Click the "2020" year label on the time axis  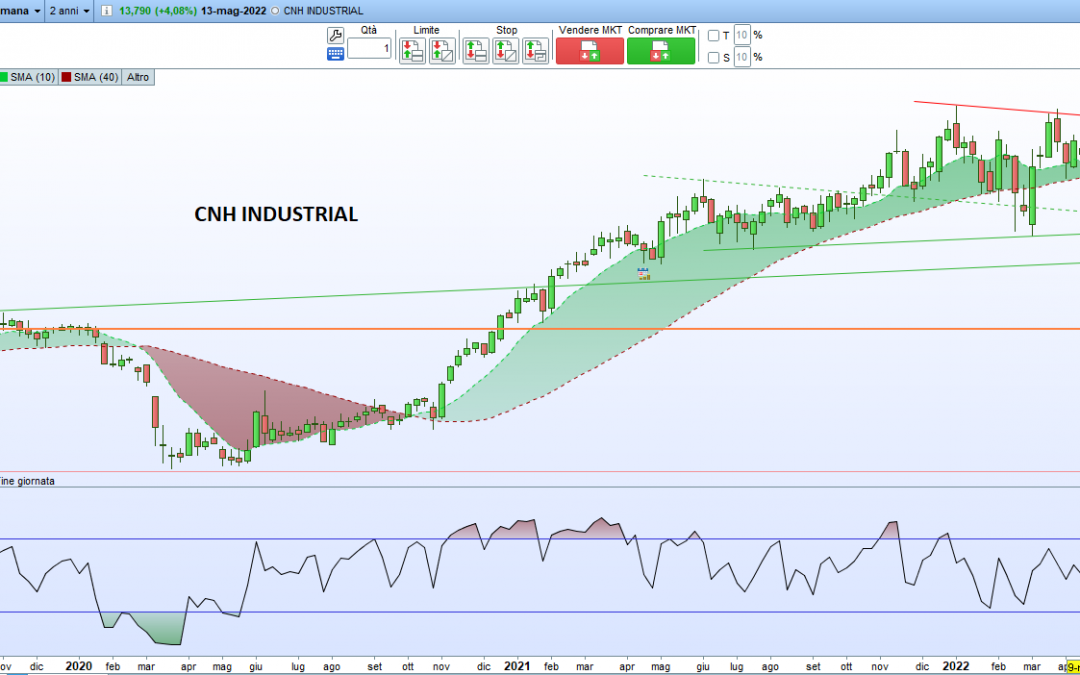[79, 666]
